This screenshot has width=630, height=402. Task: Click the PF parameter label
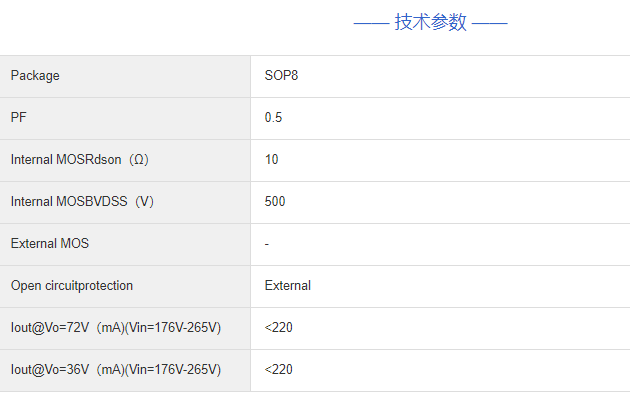pos(18,118)
